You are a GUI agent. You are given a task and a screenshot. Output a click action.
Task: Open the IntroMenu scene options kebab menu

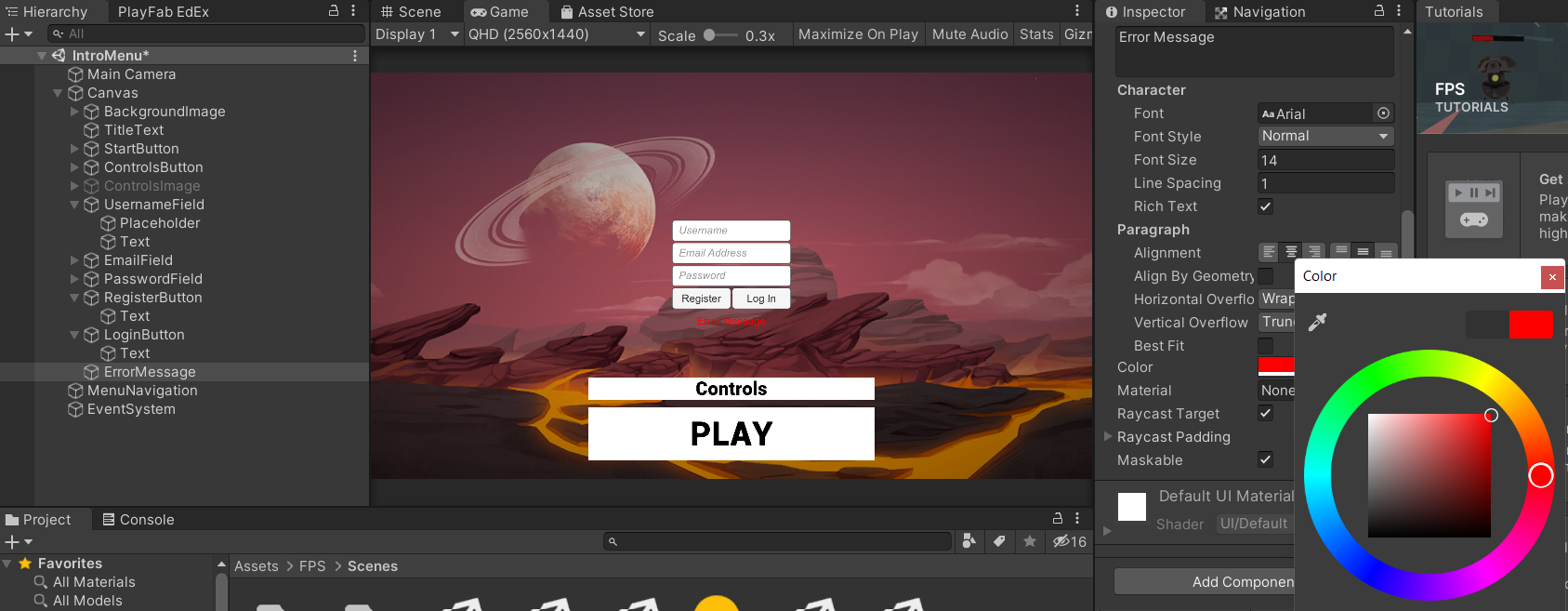355,56
